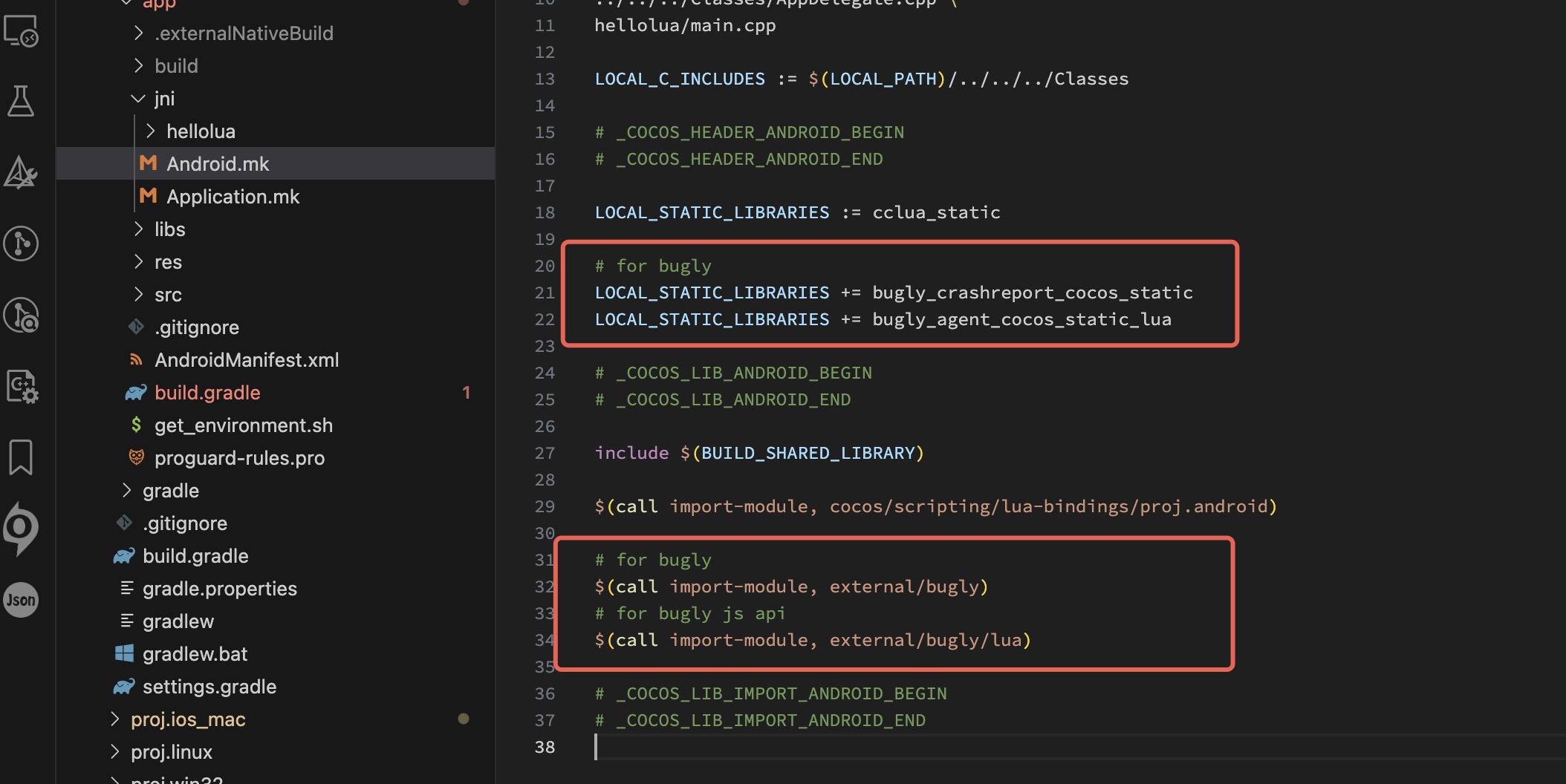Click the elephant icon beside root build.gradle
The image size is (1566, 784).
(124, 555)
